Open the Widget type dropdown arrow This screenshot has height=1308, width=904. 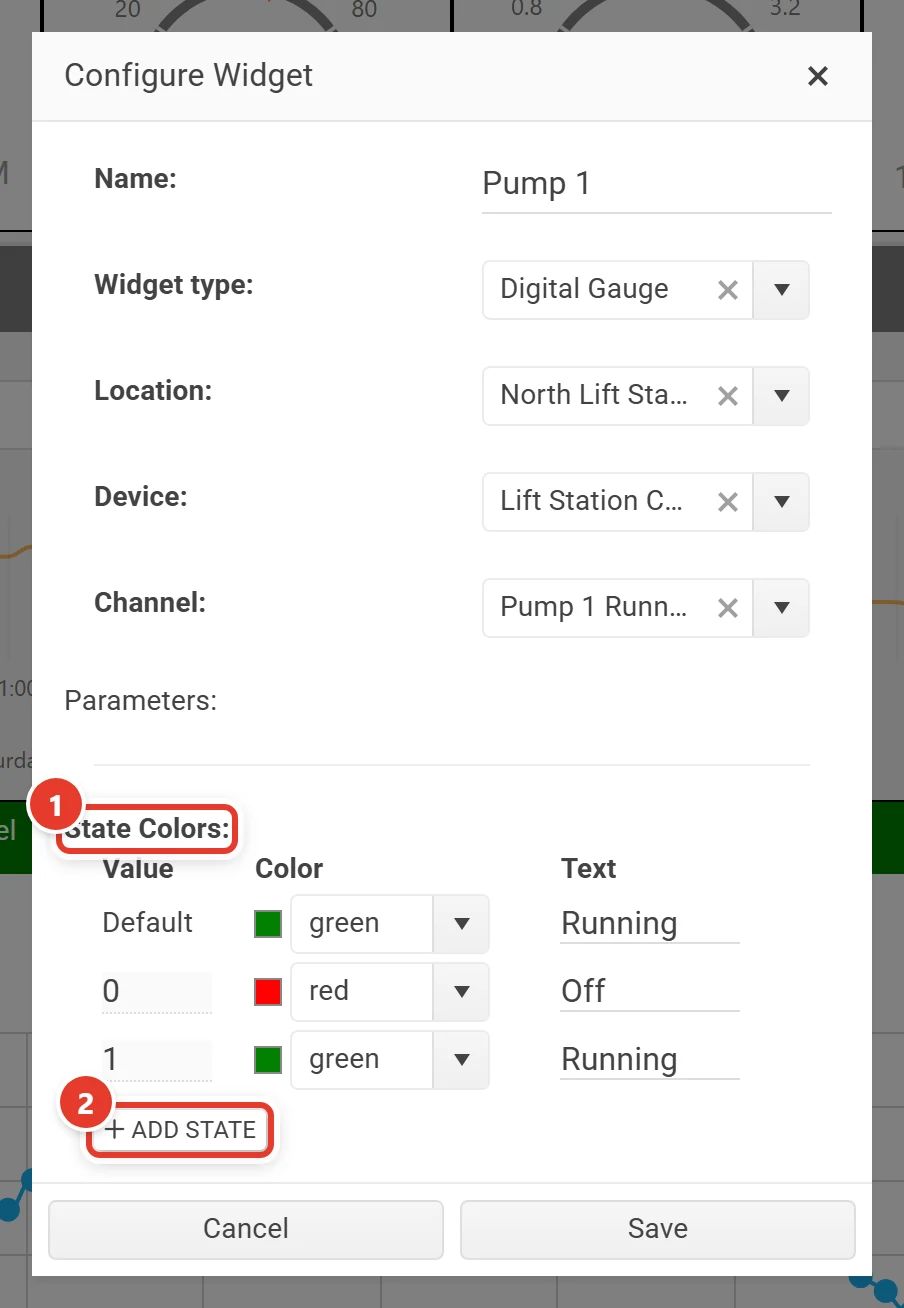tap(781, 290)
